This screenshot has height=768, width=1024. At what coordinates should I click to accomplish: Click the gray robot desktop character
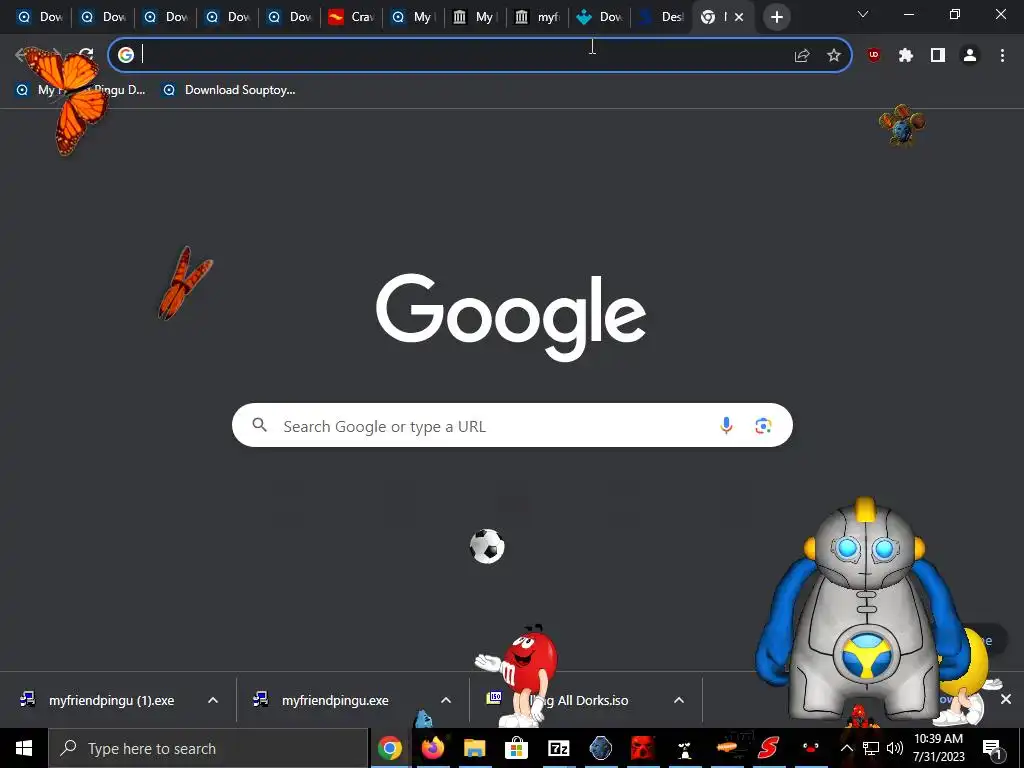(x=862, y=611)
